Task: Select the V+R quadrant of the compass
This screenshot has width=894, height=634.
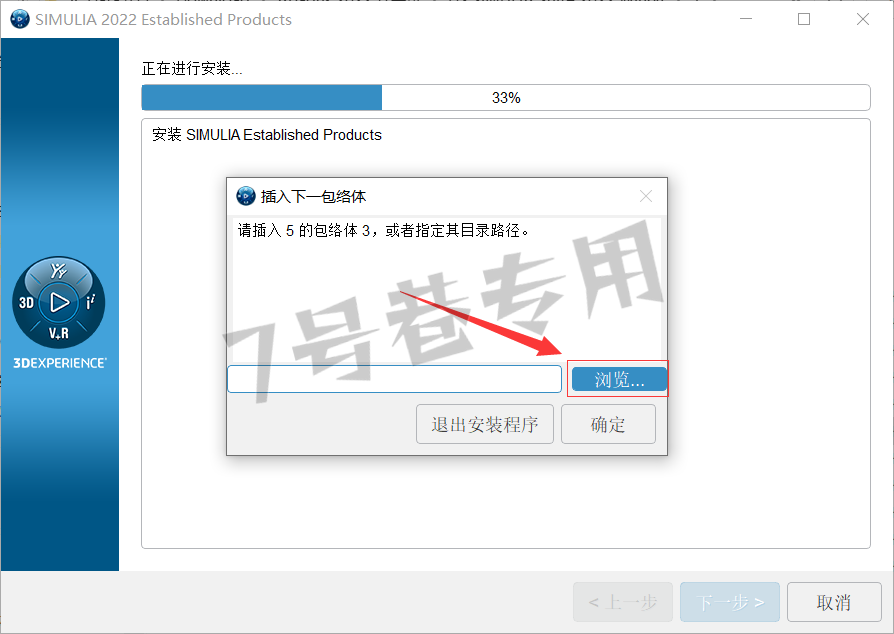Action: (x=59, y=334)
